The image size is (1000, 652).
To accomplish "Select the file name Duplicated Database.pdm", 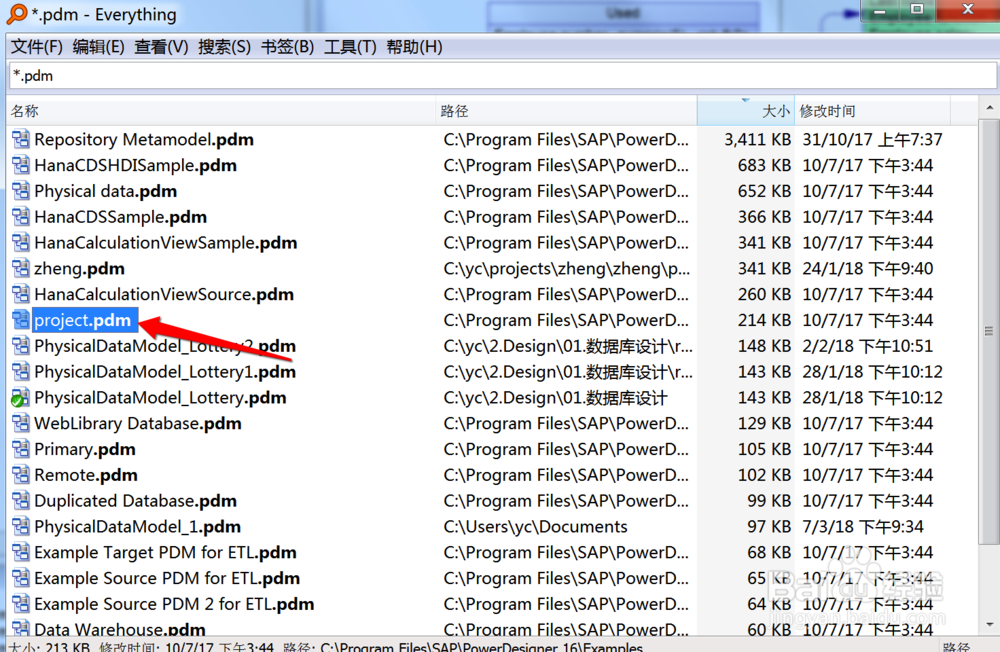I will (x=135, y=501).
